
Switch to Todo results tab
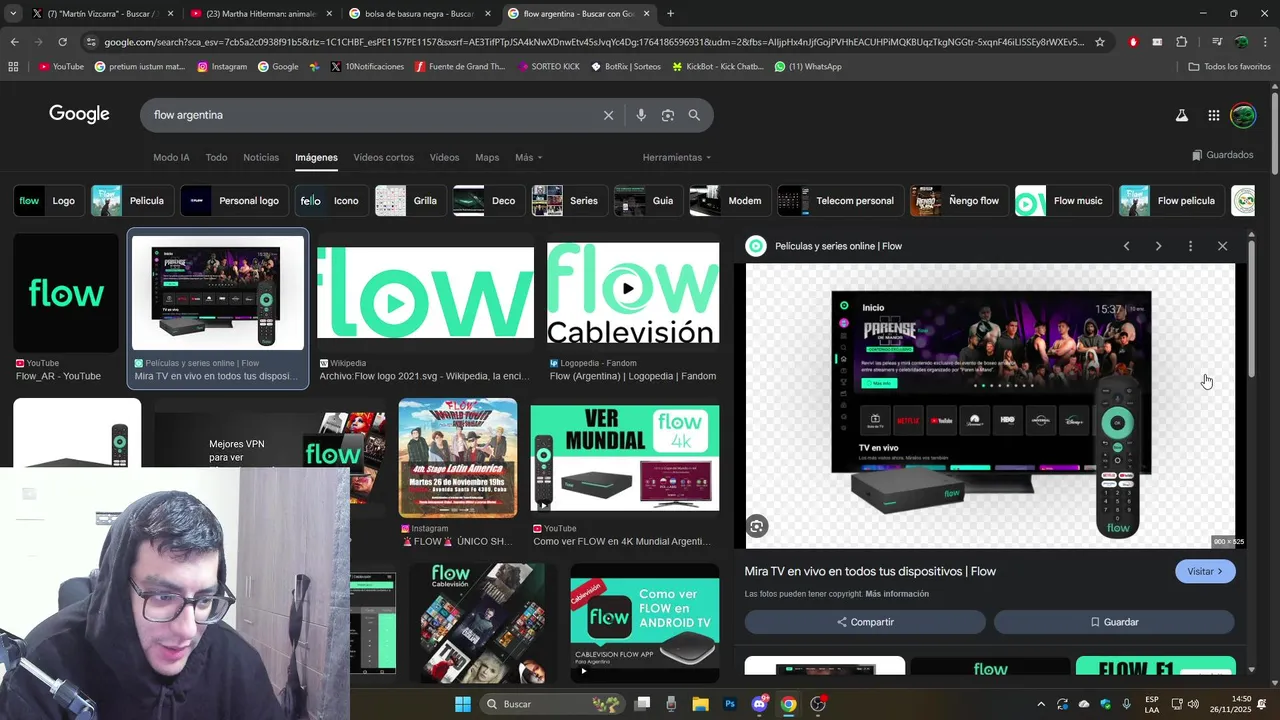pos(216,158)
